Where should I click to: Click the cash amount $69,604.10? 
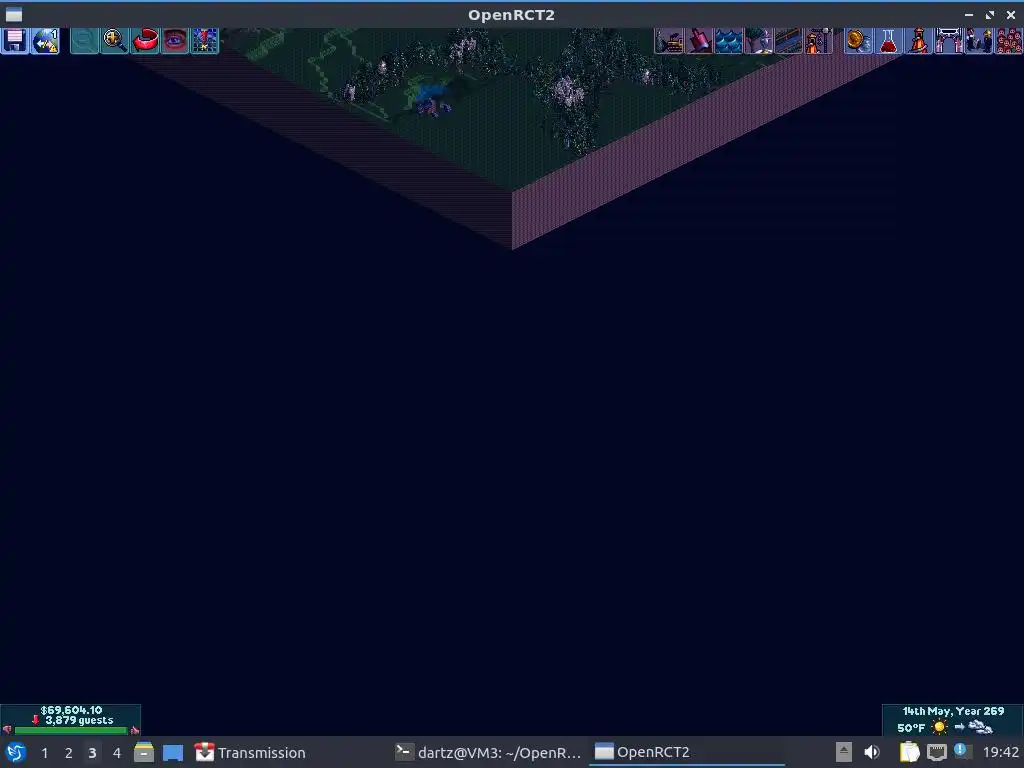(71, 710)
